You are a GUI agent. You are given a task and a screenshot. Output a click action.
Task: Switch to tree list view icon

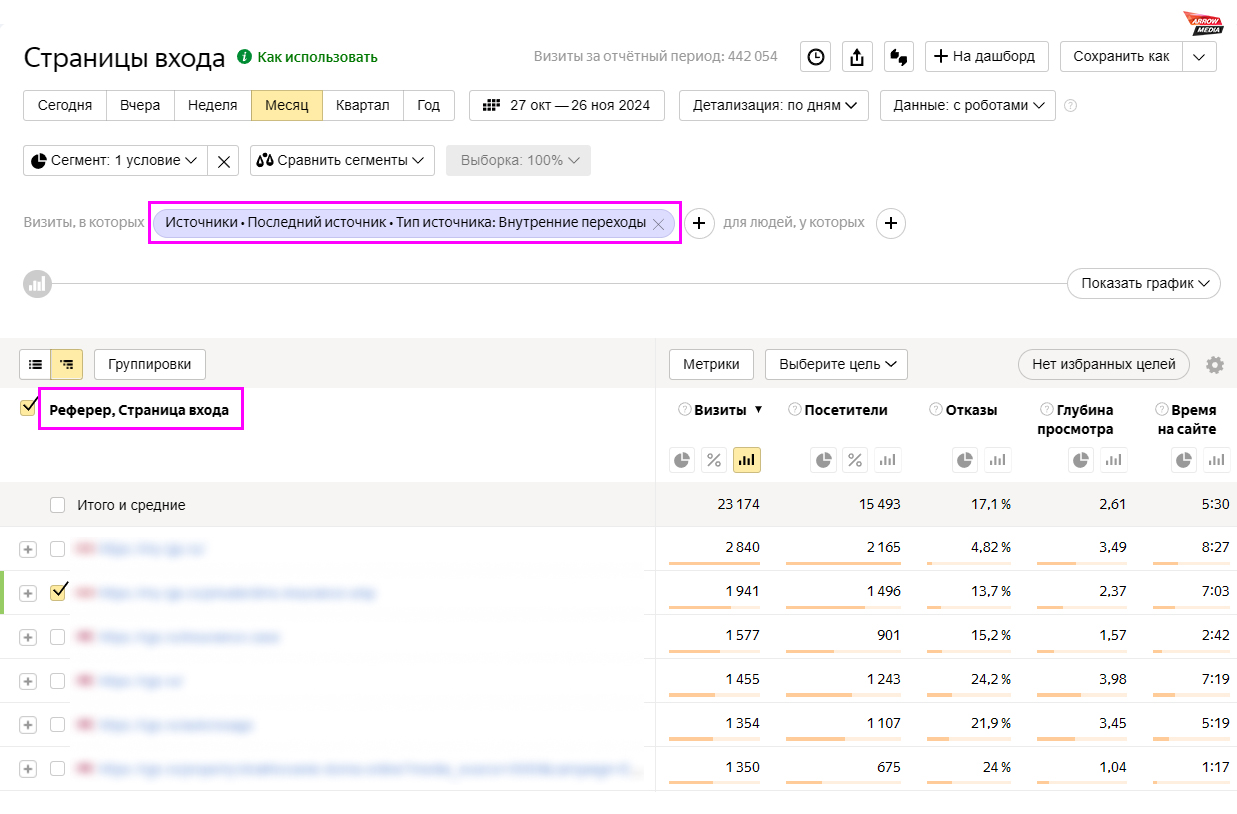click(x=67, y=365)
